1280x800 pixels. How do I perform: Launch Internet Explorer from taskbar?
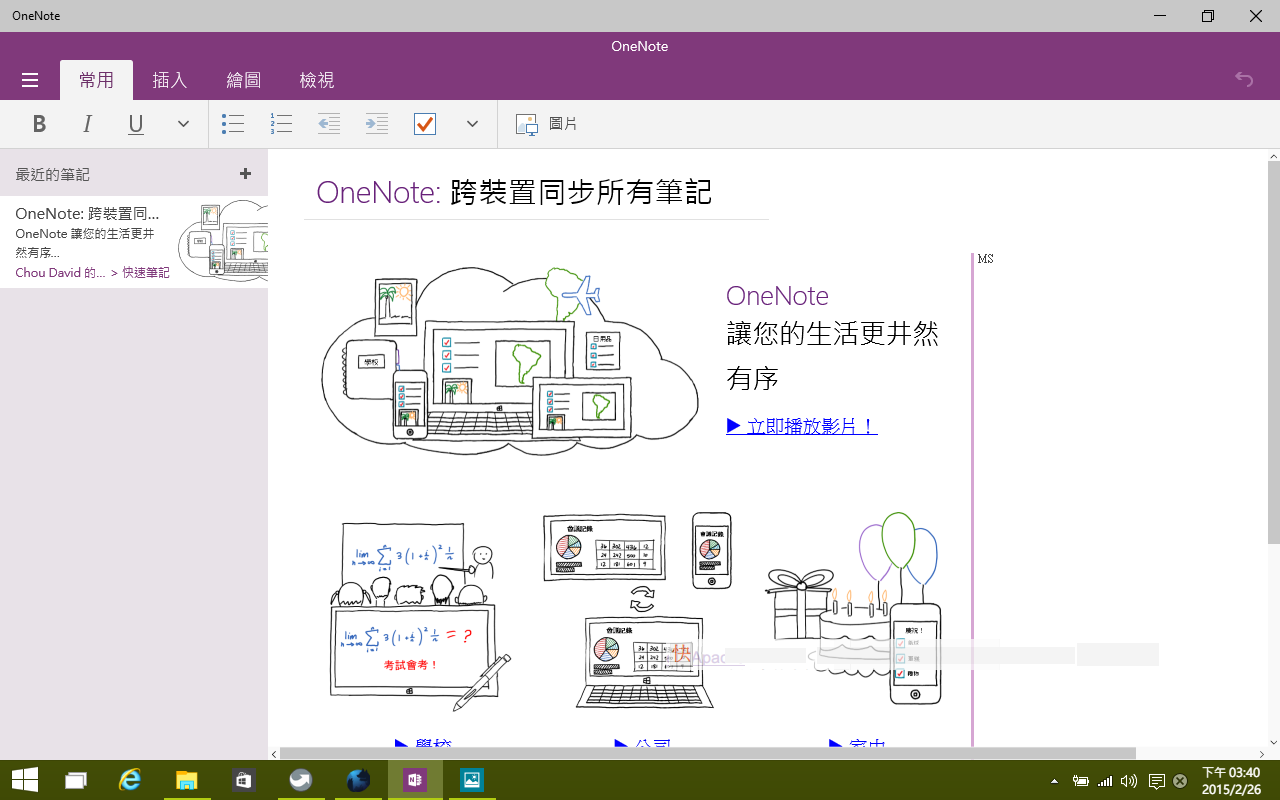(130, 780)
